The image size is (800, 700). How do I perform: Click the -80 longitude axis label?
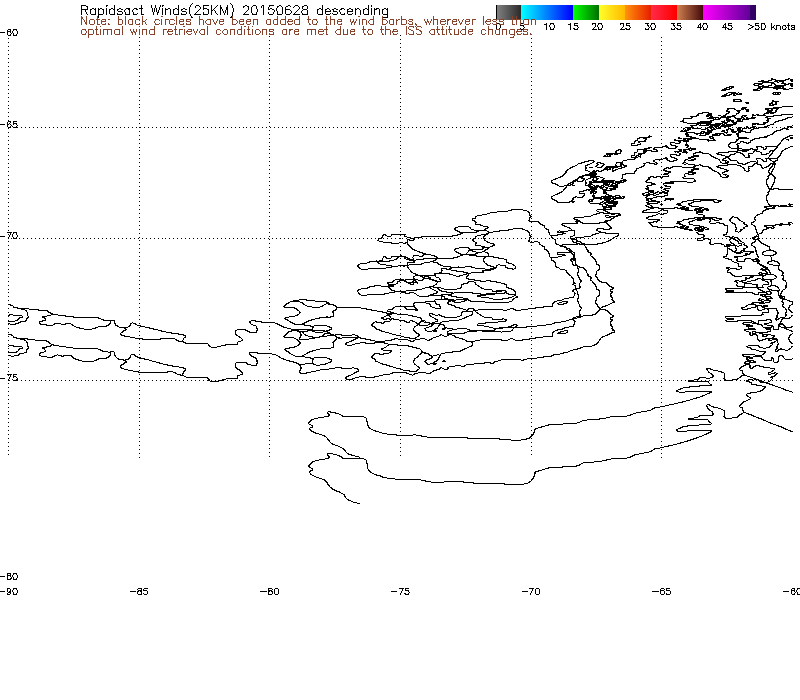270,592
